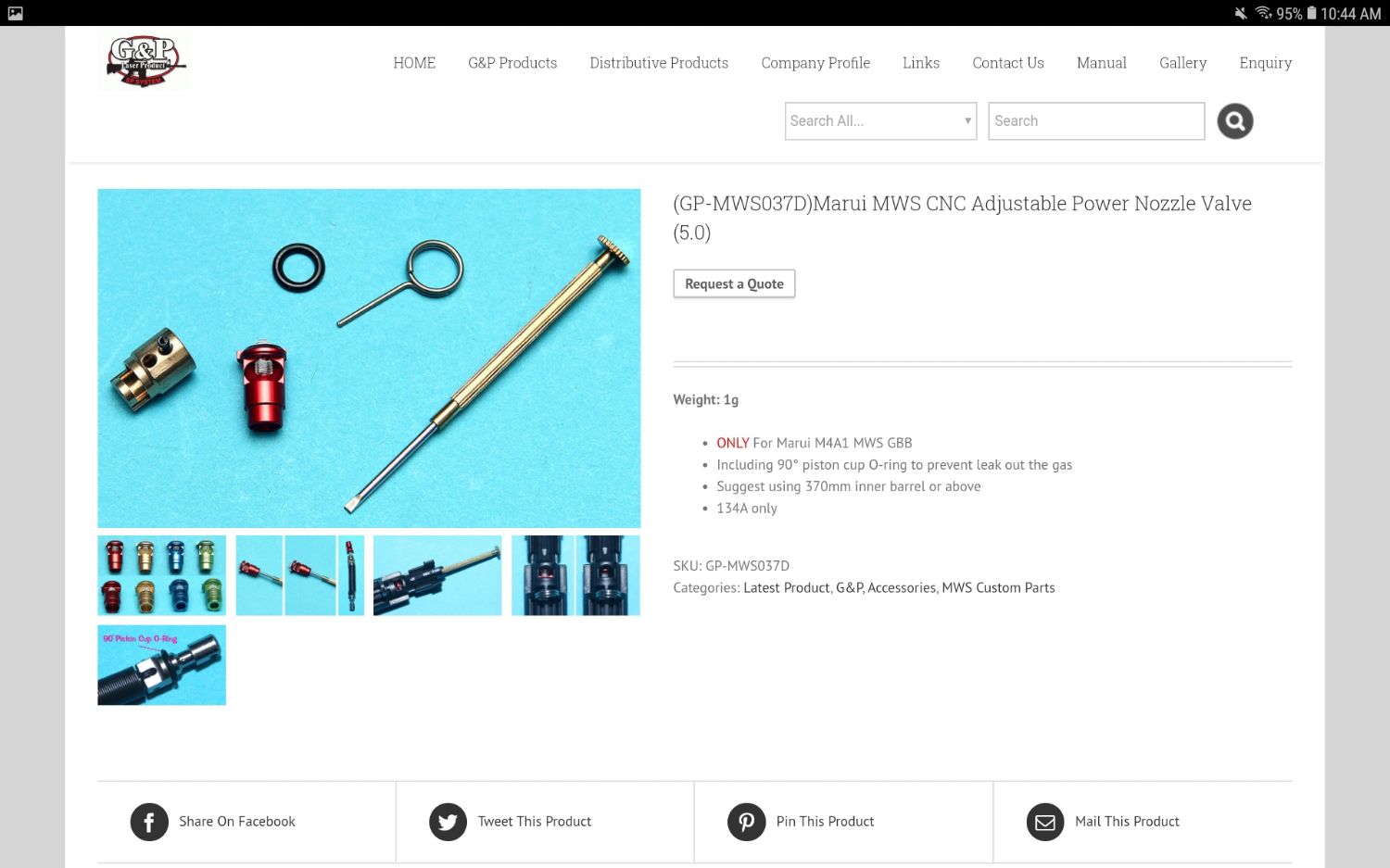
Task: Click the Facebook share icon
Action: coord(149,822)
